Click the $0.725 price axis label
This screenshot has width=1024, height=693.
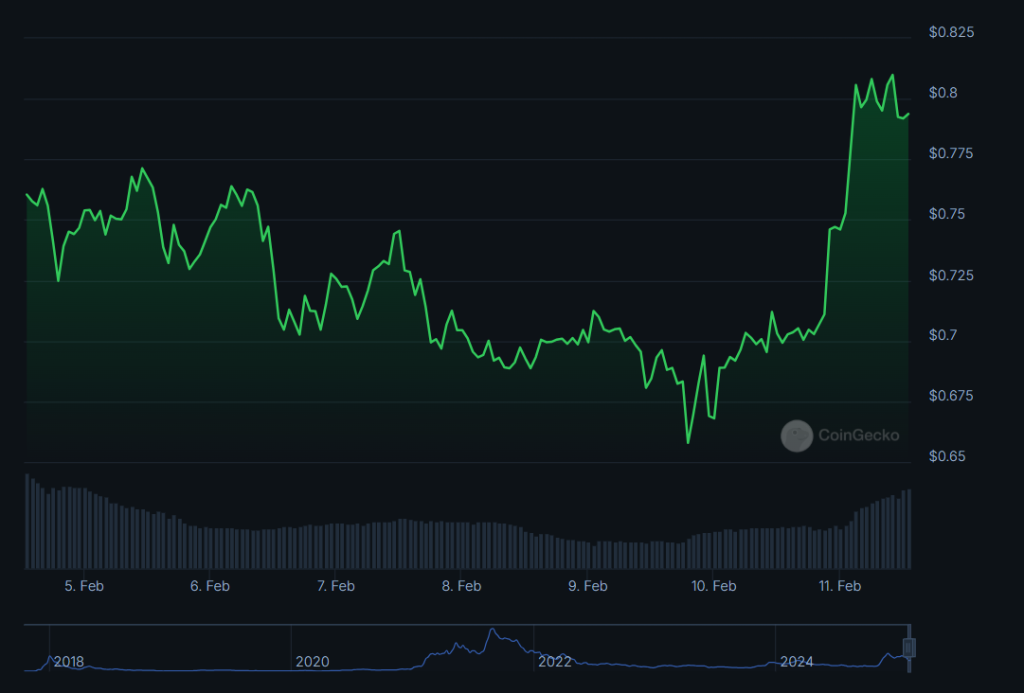[x=951, y=275]
